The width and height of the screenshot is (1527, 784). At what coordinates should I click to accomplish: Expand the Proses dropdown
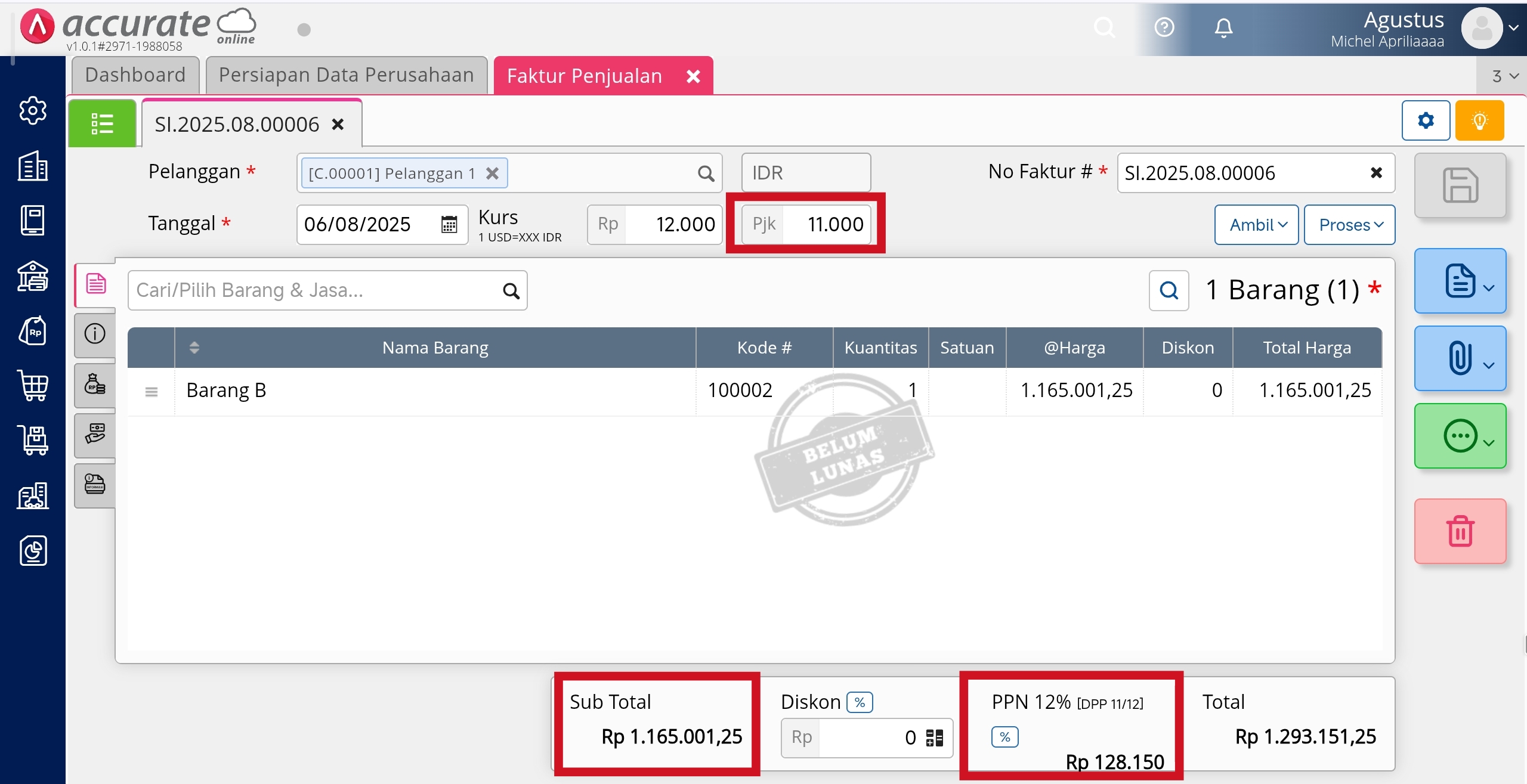(x=1349, y=225)
